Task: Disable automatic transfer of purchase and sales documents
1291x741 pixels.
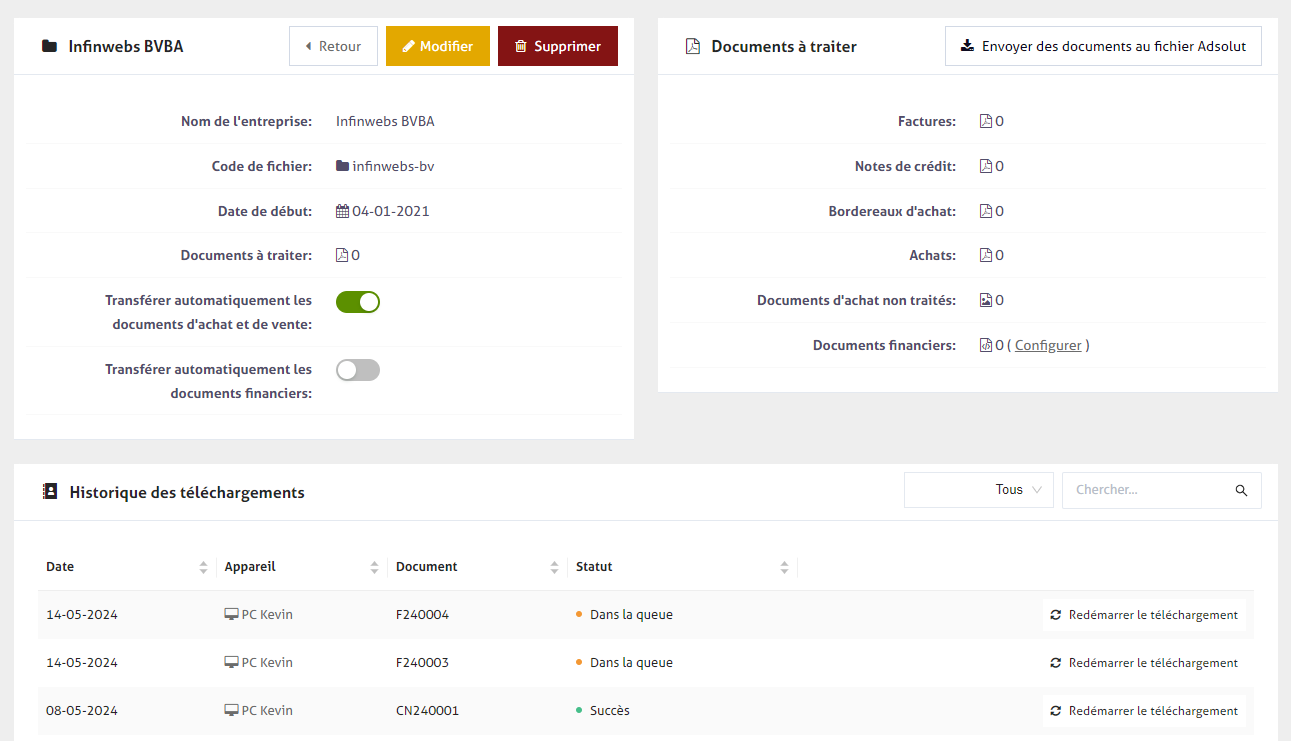Action: [x=358, y=302]
